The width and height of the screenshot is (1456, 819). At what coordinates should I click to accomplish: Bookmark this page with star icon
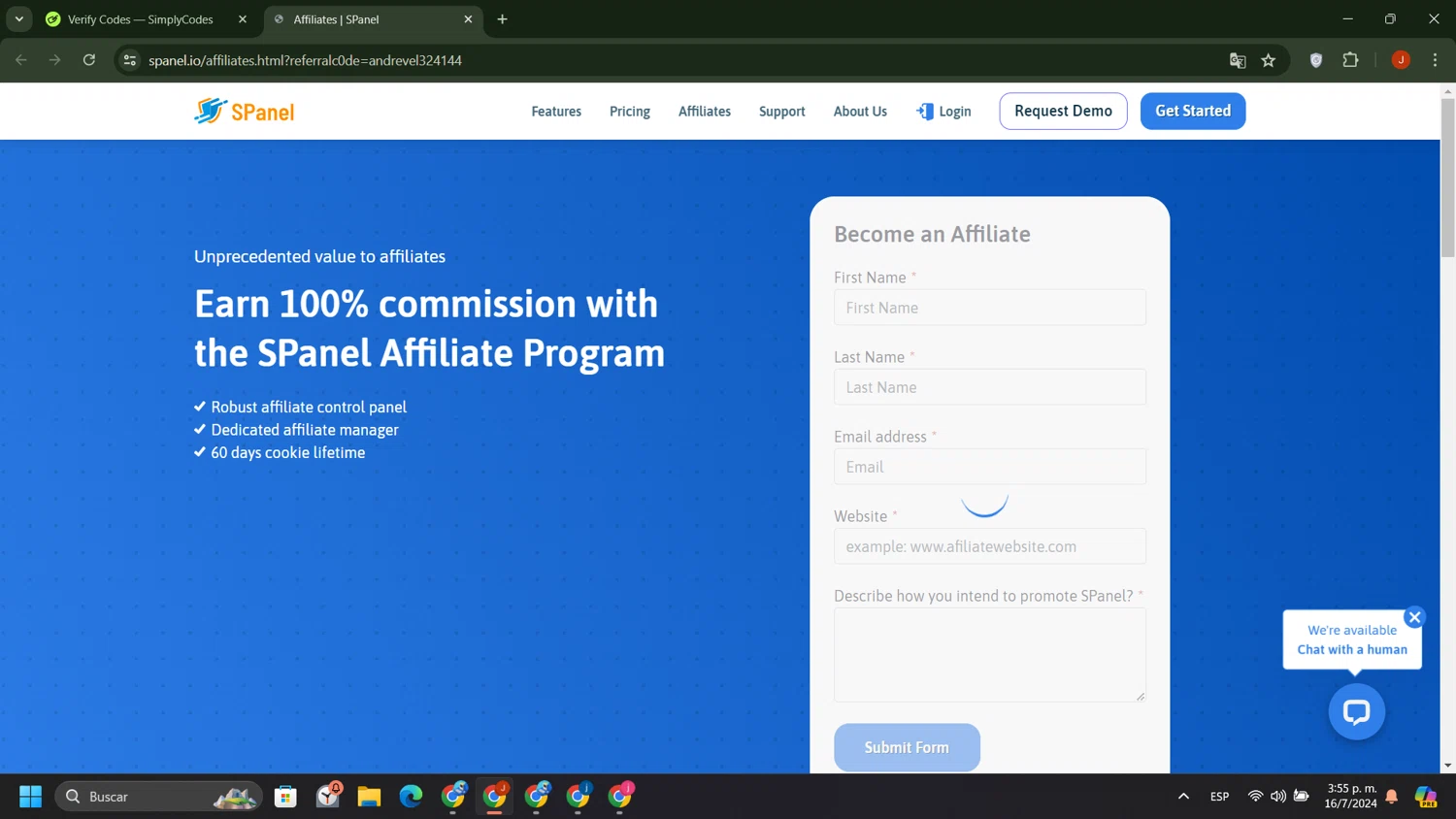1269,60
